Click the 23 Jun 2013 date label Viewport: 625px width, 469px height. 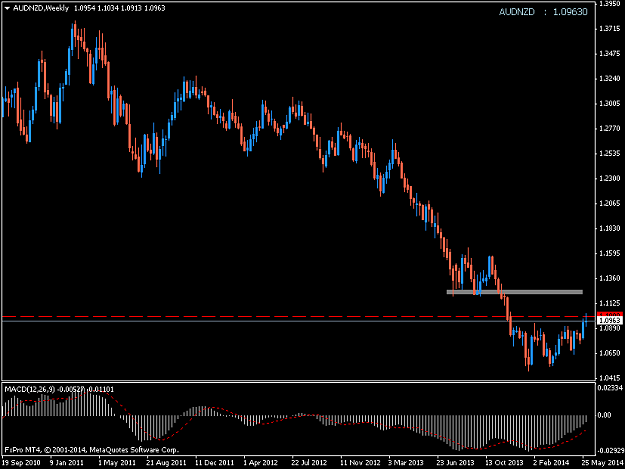coord(455,463)
